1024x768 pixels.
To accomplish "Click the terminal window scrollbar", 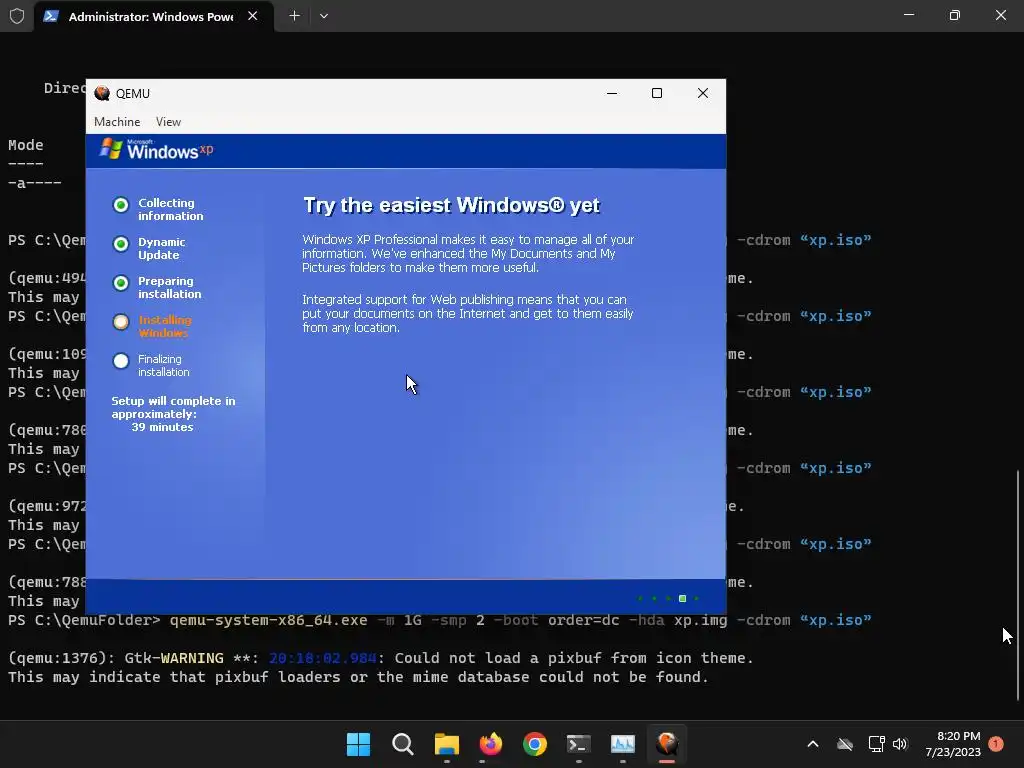I will 1017,584.
